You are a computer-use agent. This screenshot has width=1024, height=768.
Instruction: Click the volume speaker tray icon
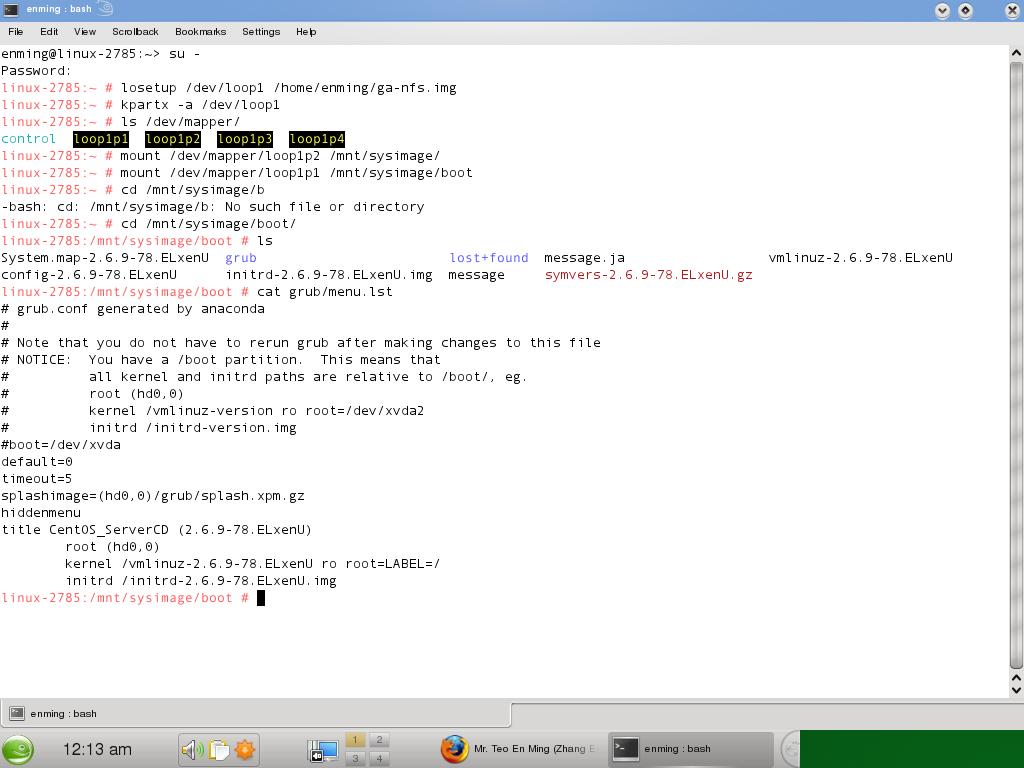pyautogui.click(x=192, y=750)
